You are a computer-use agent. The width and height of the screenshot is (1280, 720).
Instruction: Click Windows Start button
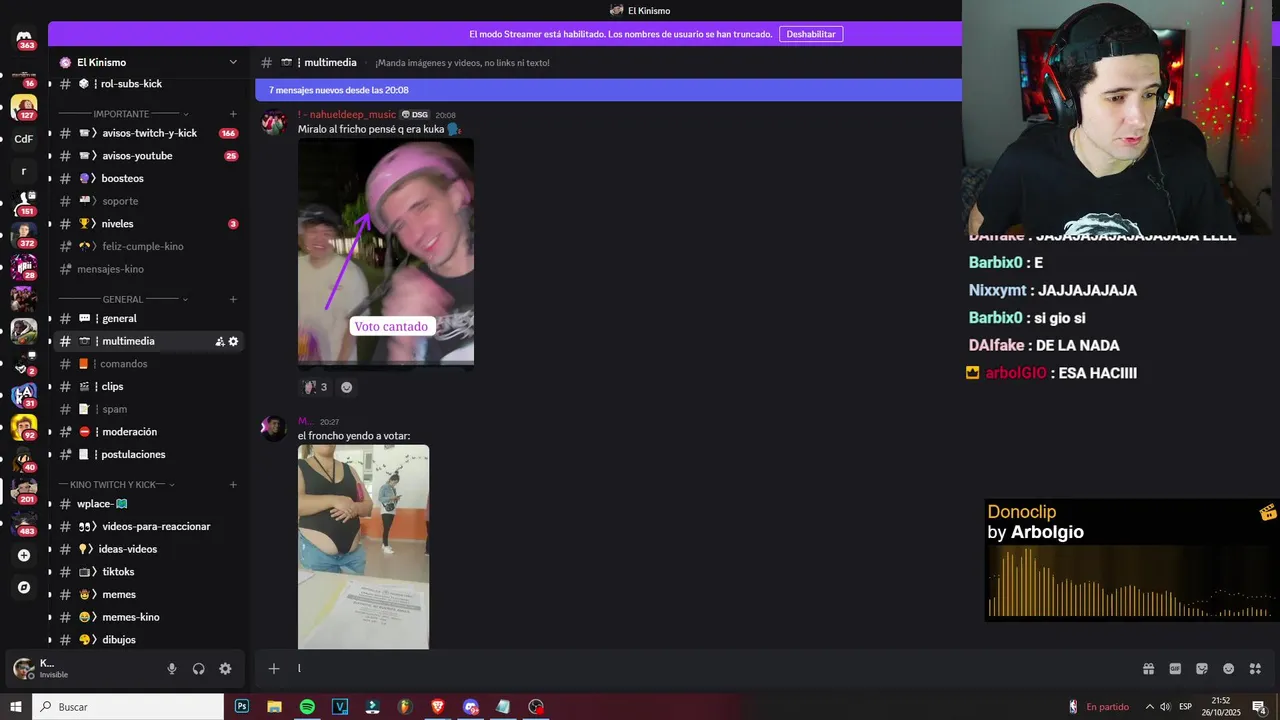(x=16, y=706)
